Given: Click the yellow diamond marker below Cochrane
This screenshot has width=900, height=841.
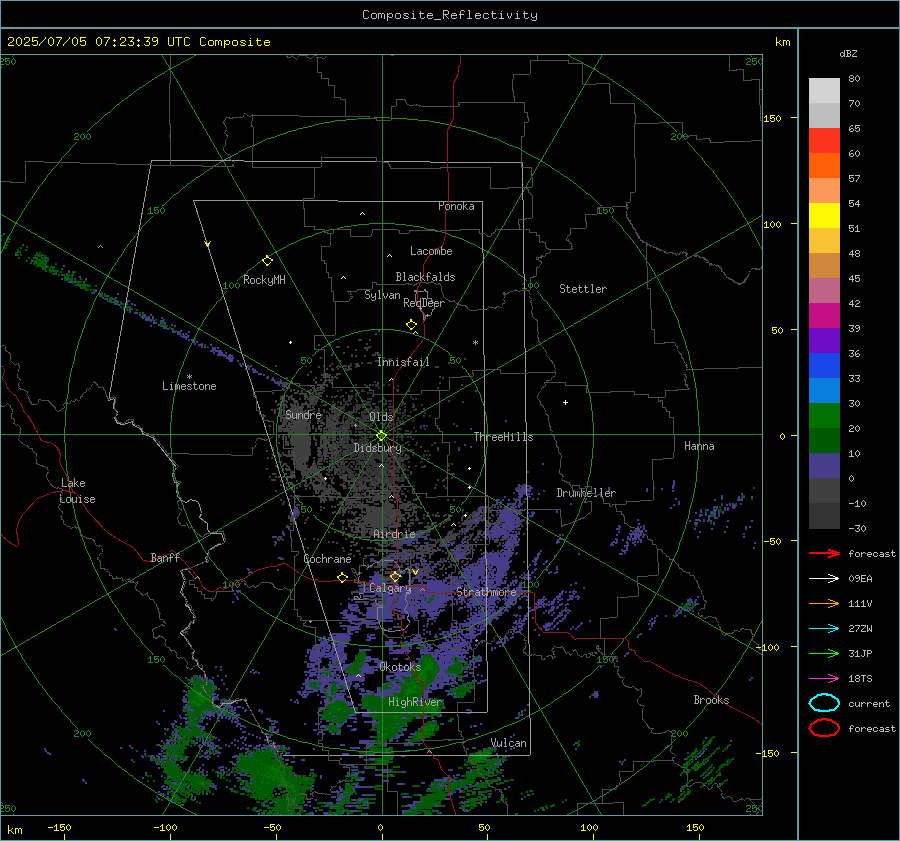Looking at the screenshot, I should [x=343, y=577].
